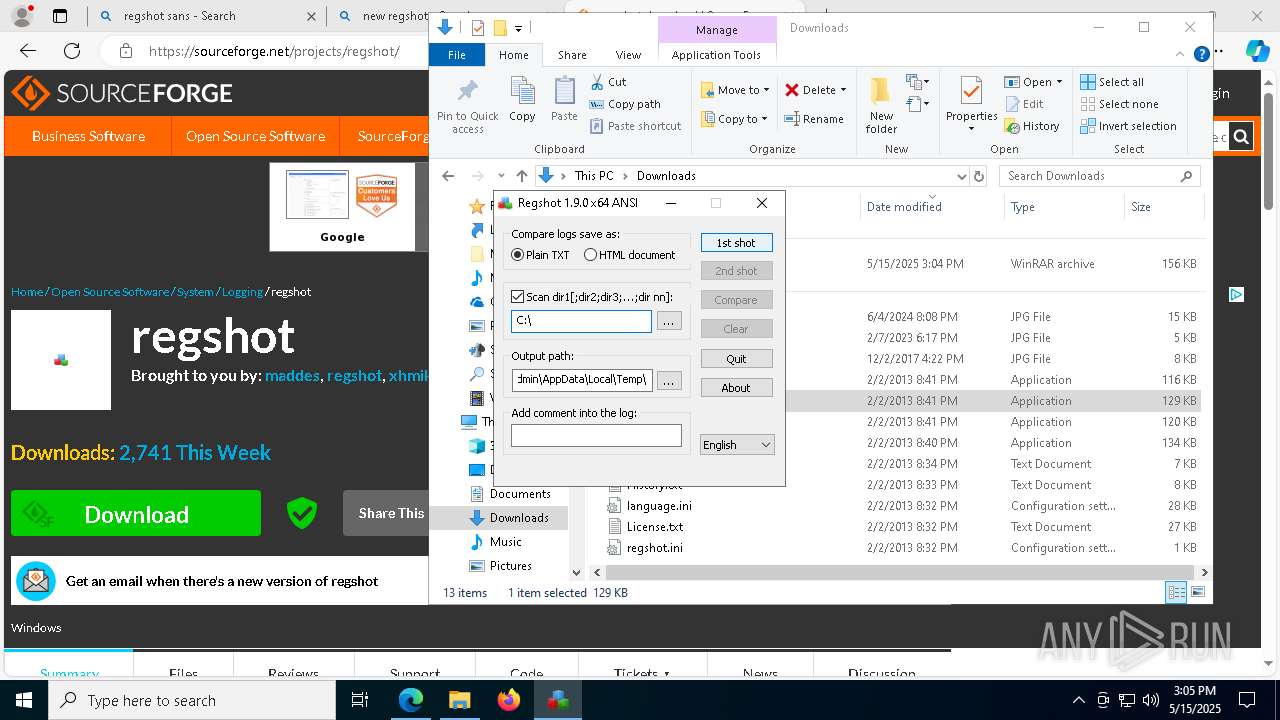Click the Rename icon in Organize group
Image resolution: width=1280 pixels, height=720 pixels.
coord(792,119)
